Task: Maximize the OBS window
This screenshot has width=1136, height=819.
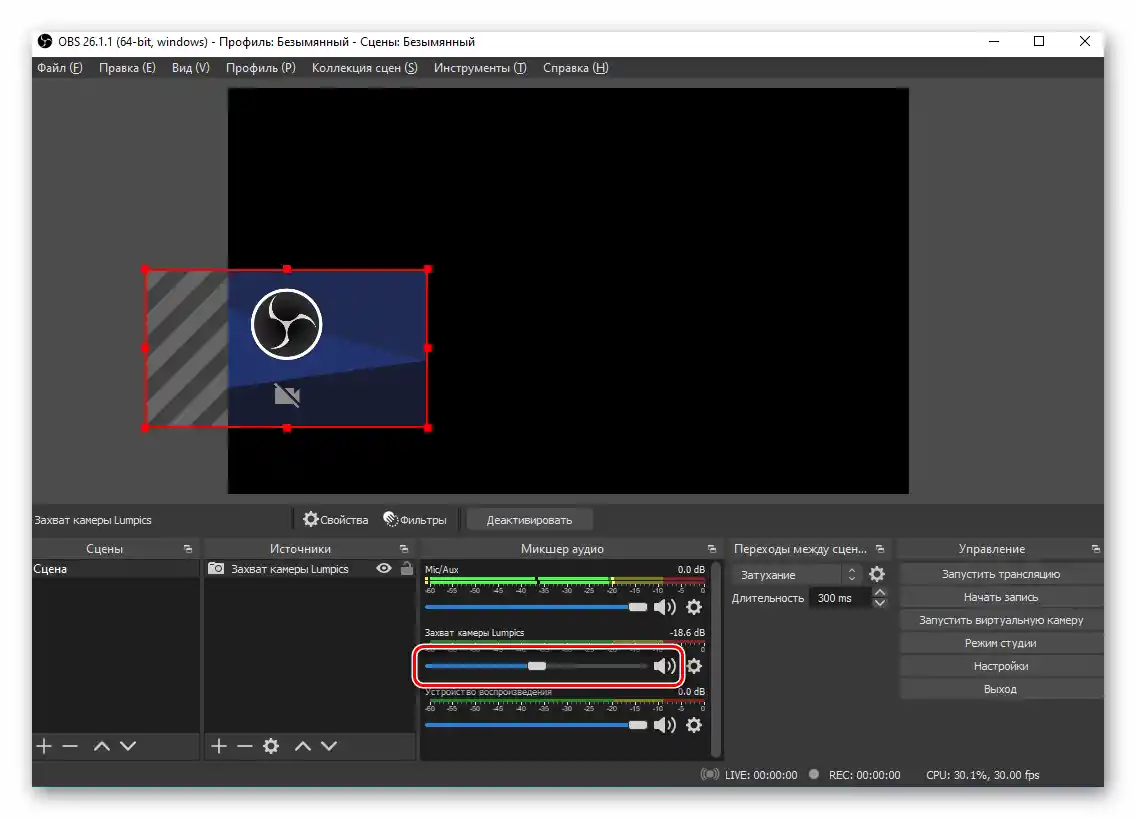Action: click(1039, 41)
